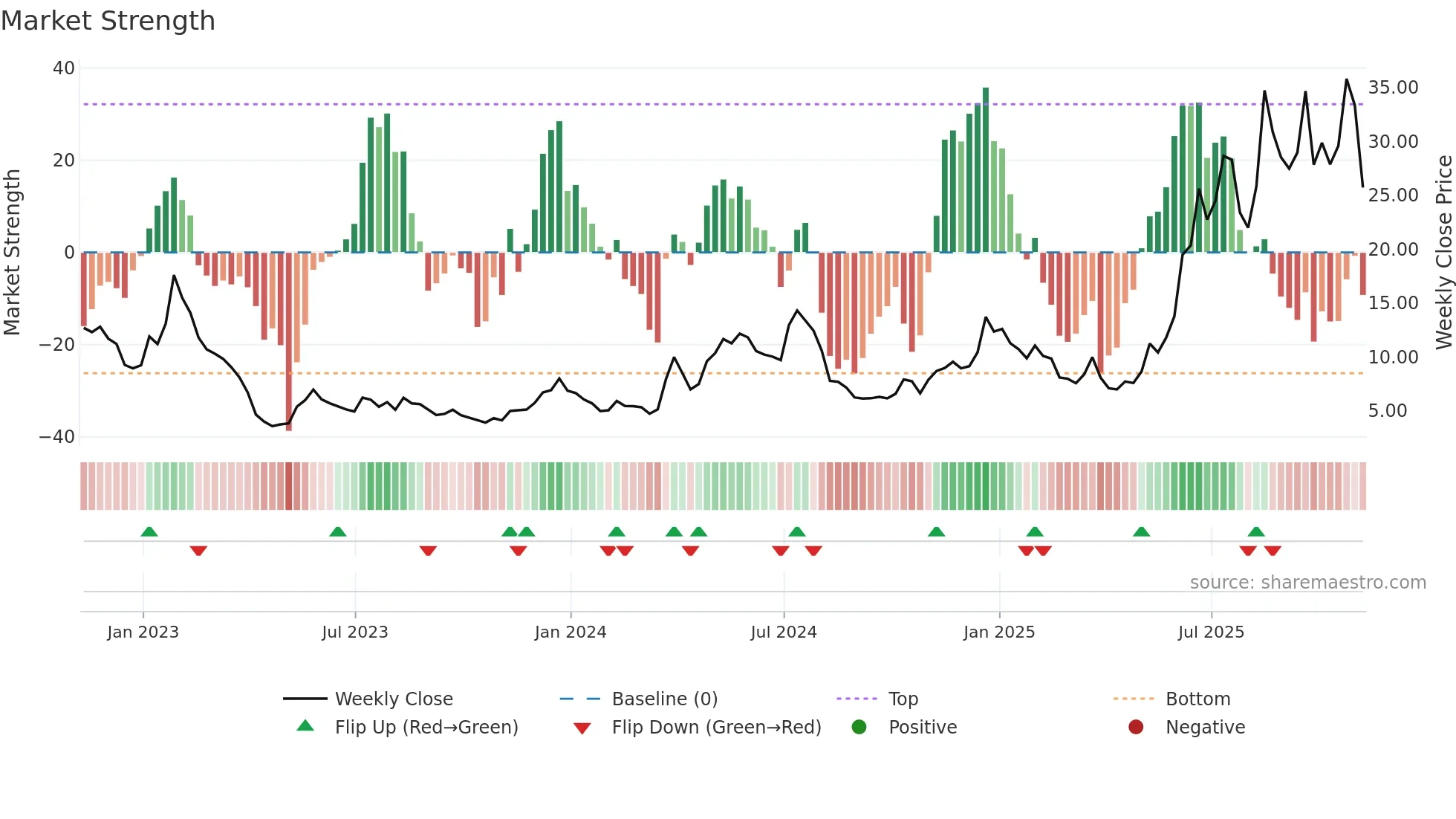Click the Weekly Close Price axis title
1456x819 pixels.
(1443, 252)
